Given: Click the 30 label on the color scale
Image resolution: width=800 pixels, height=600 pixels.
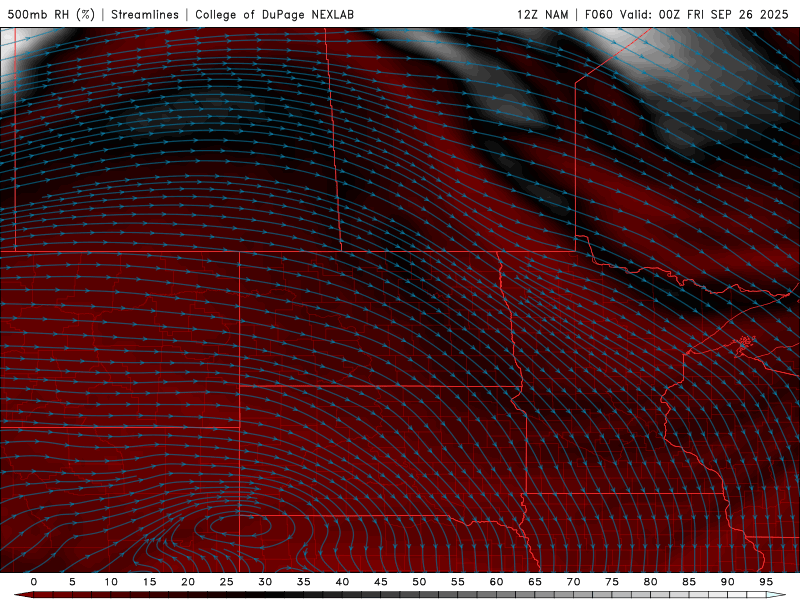Looking at the screenshot, I should click(265, 582).
